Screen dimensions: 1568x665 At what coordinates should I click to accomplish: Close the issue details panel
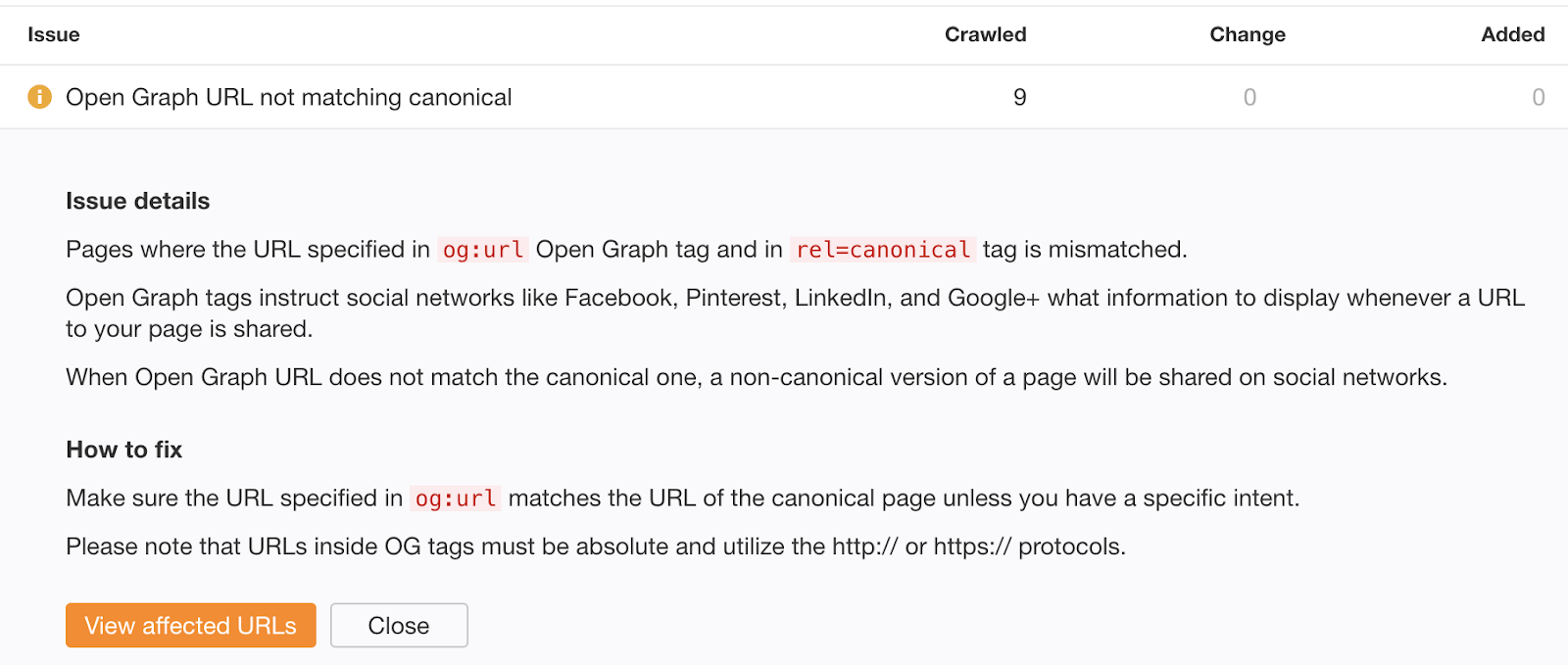[399, 626]
